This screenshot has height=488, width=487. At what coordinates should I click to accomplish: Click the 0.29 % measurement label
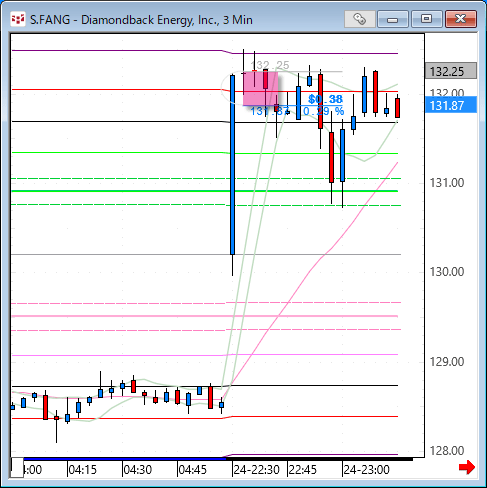point(324,111)
